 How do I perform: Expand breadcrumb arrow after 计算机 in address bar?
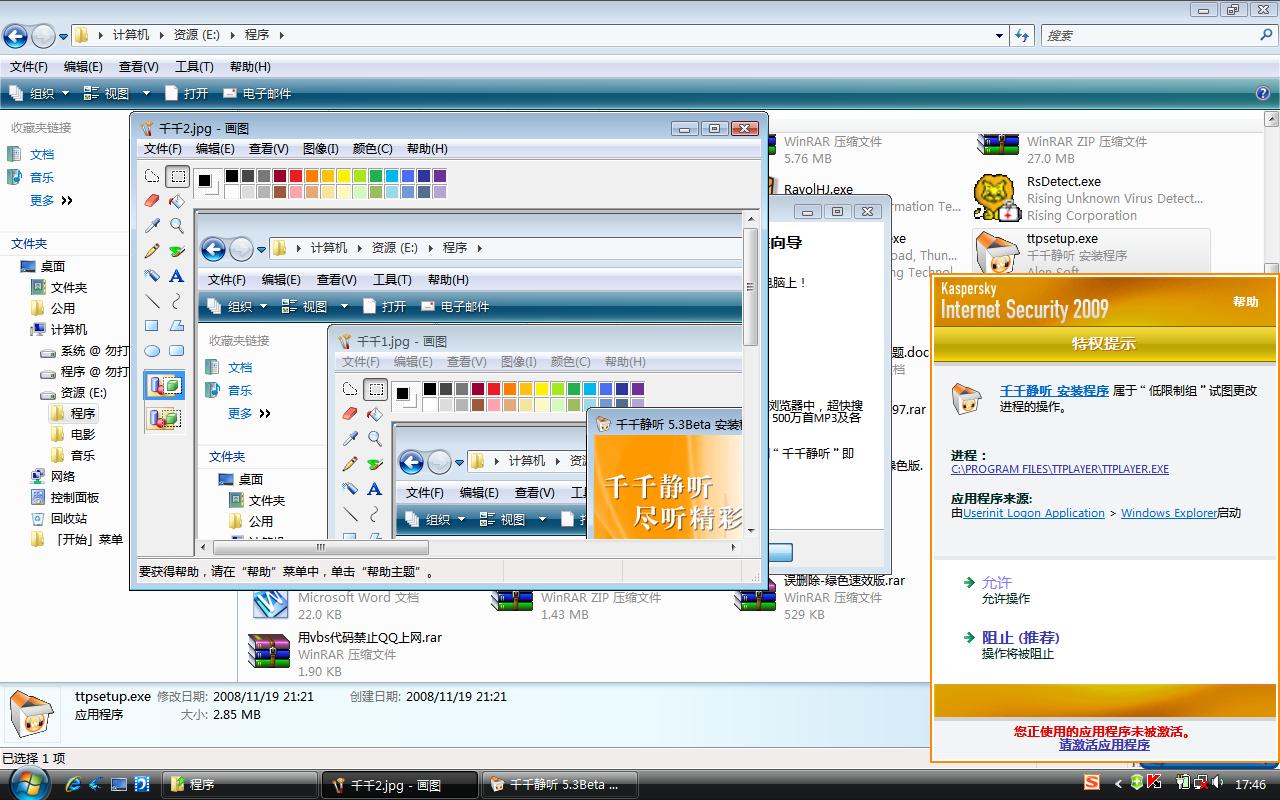click(x=162, y=35)
